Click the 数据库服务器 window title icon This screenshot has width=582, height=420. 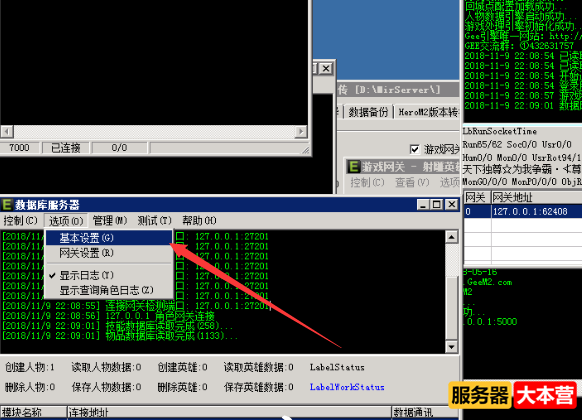[7, 204]
